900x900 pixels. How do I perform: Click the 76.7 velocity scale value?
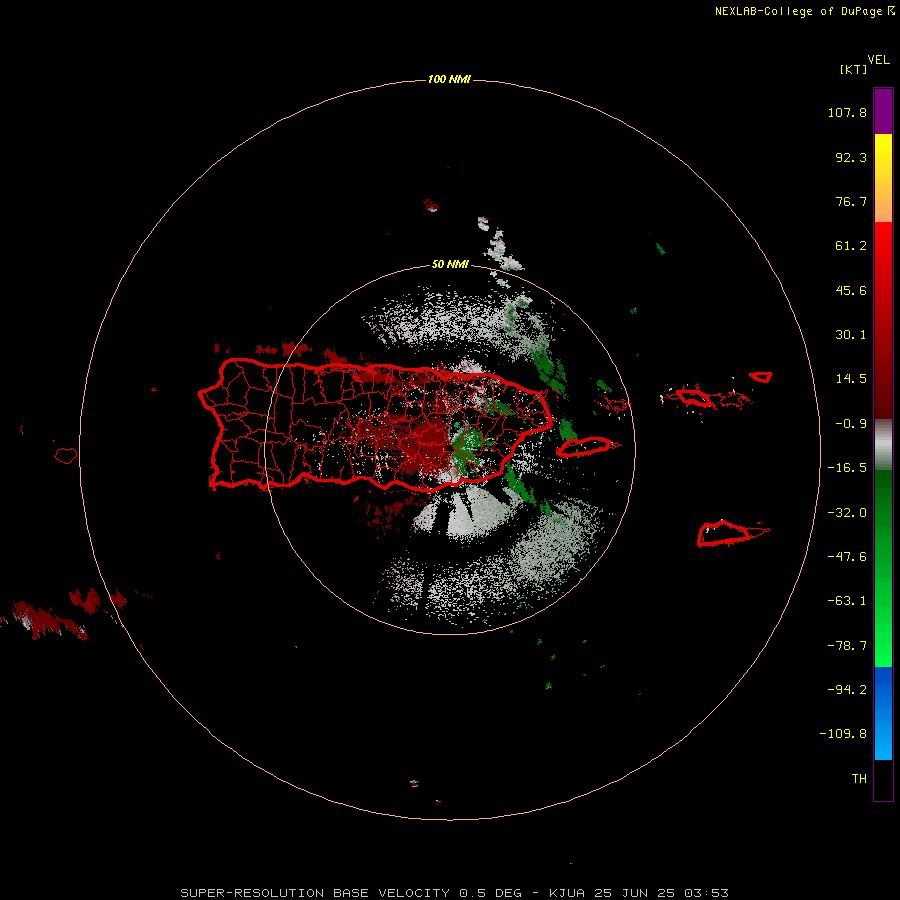point(851,201)
